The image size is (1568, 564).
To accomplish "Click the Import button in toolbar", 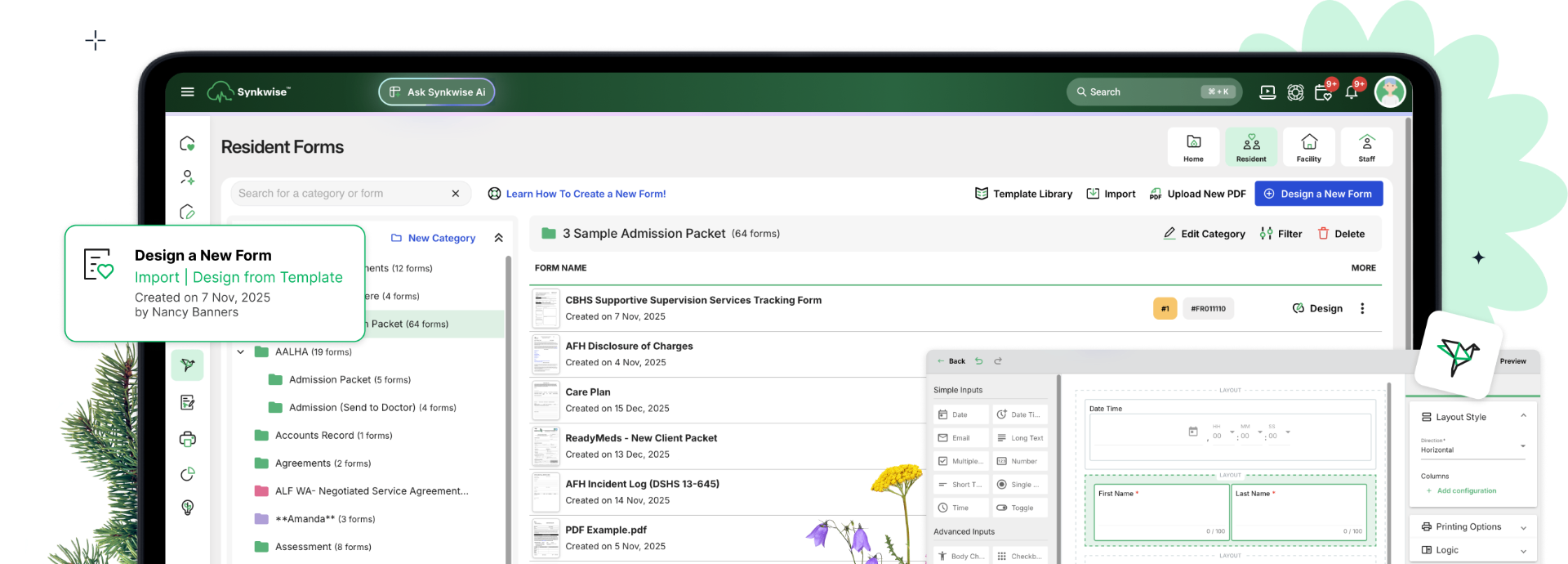I will click(1111, 194).
